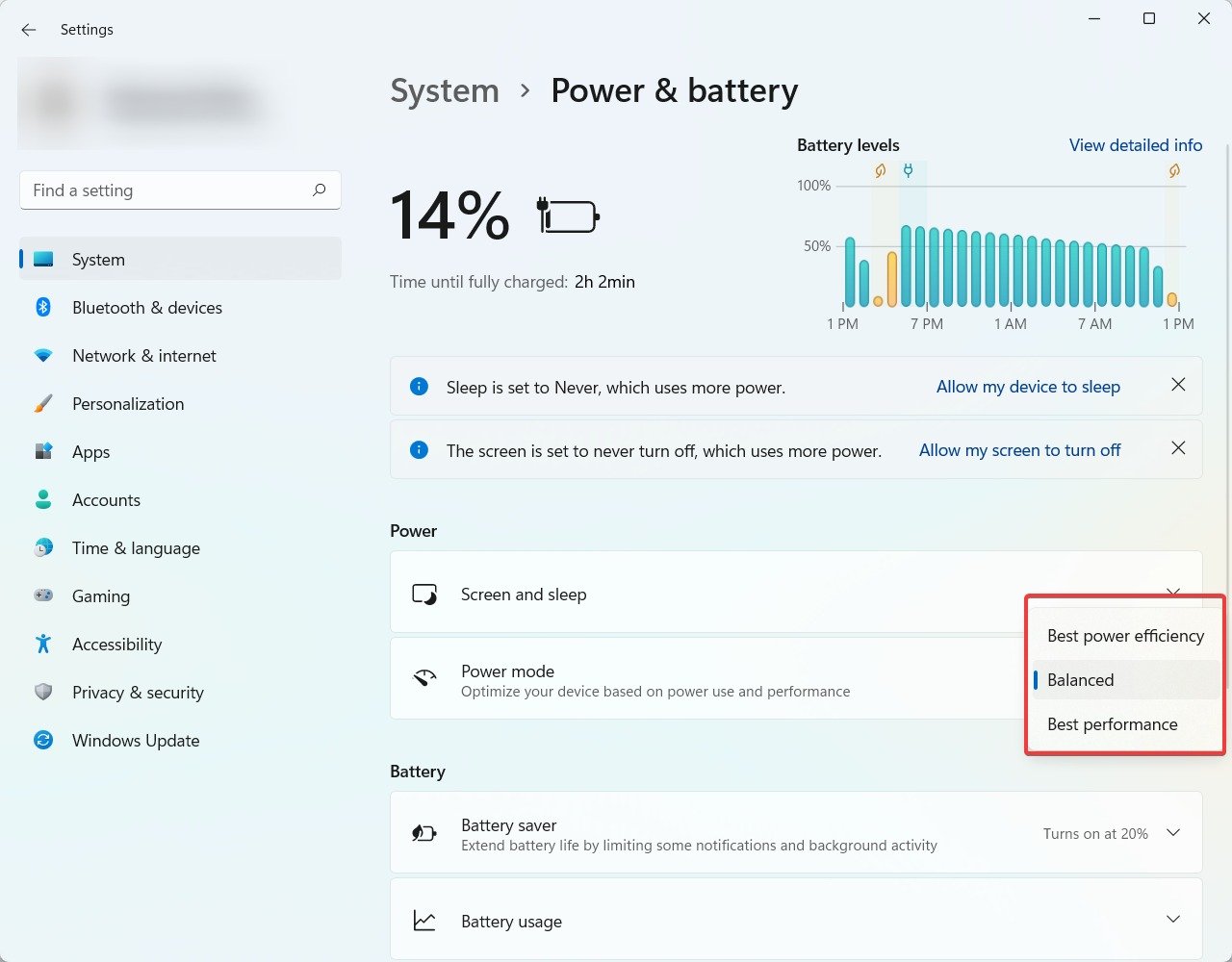The height and width of the screenshot is (962, 1232).
Task: Click the info icon on screen notice
Action: click(x=419, y=450)
